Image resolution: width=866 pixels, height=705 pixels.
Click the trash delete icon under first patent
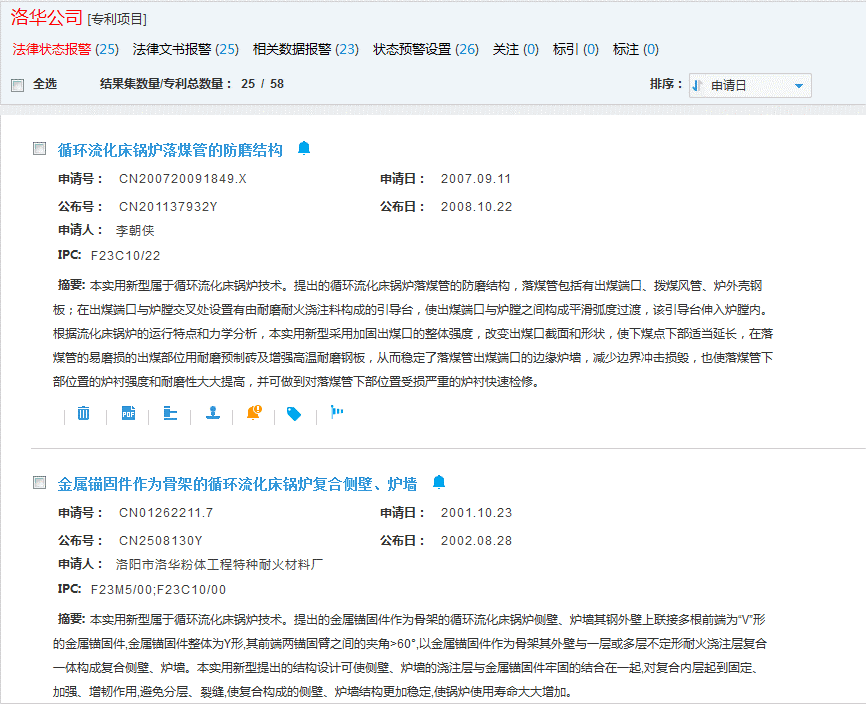[84, 413]
